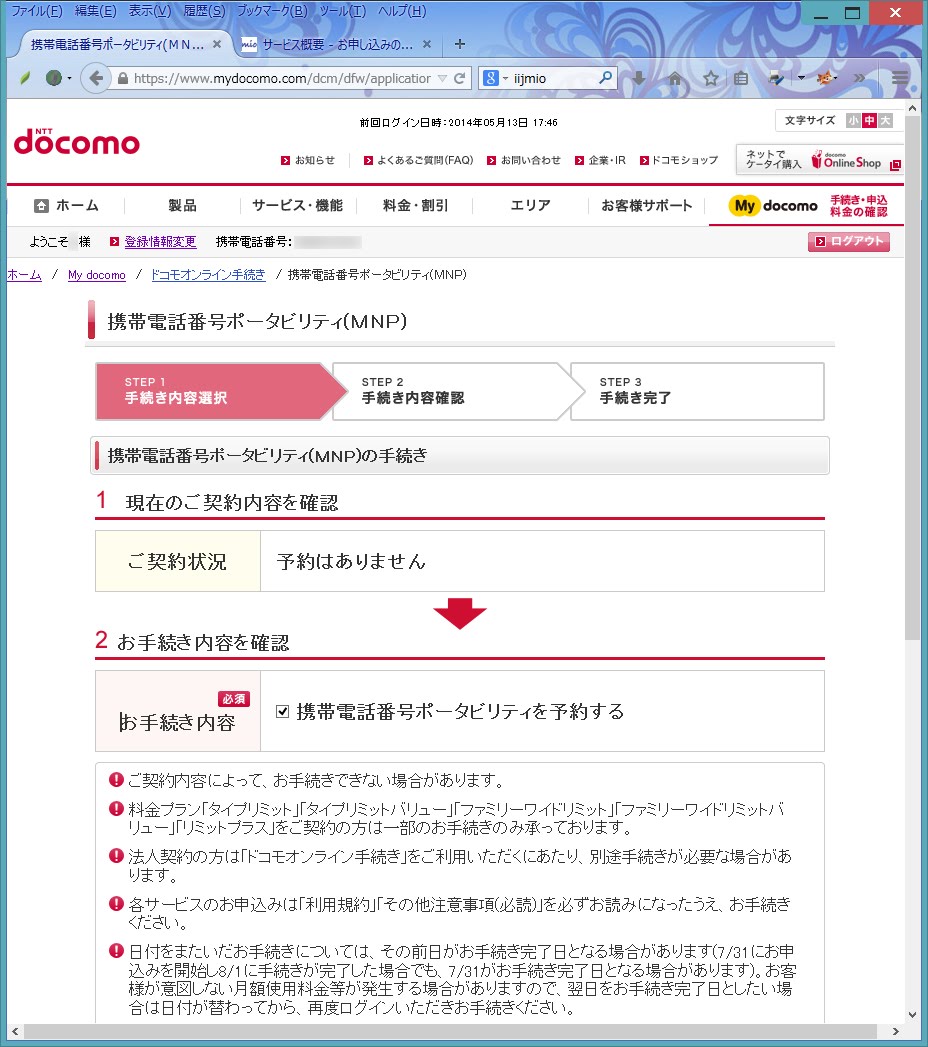The image size is (928, 1047).
Task: Click the padlock icon in the address bar
Action: pos(122,78)
